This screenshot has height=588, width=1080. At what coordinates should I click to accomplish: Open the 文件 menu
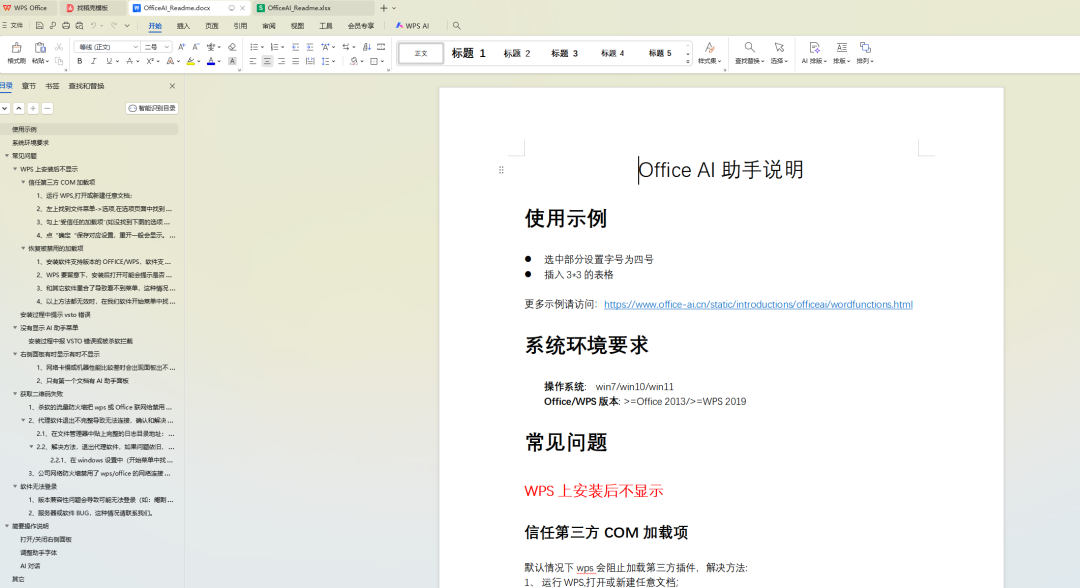[x=12, y=25]
